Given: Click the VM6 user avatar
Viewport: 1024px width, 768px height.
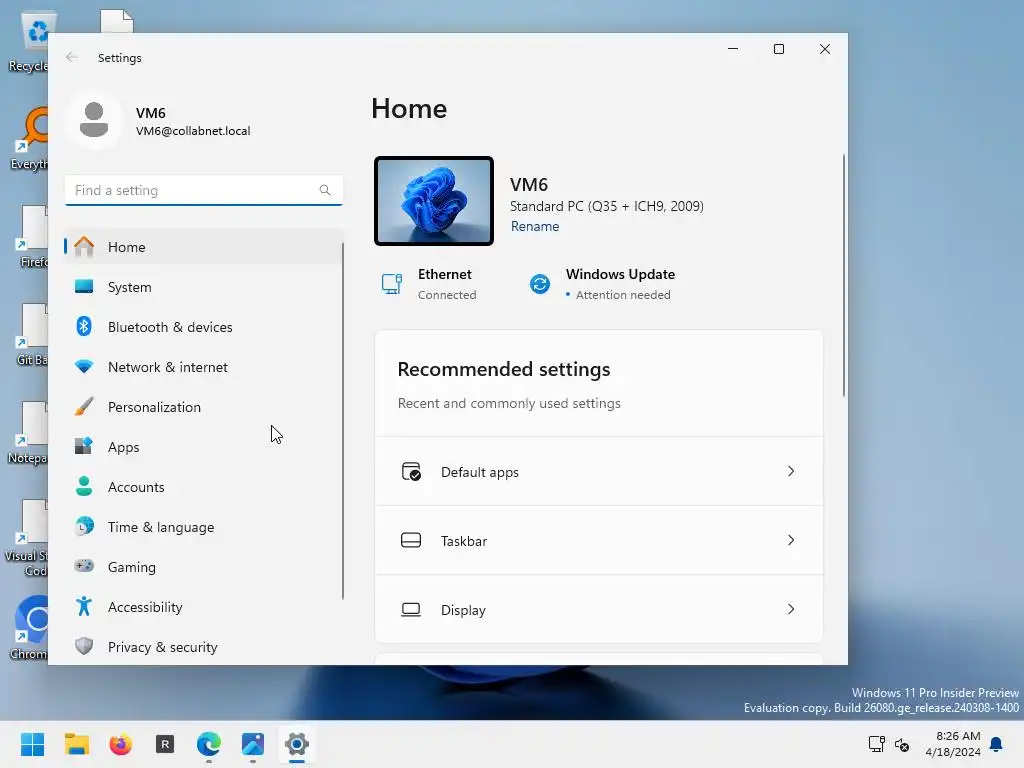Looking at the screenshot, I should tap(94, 120).
